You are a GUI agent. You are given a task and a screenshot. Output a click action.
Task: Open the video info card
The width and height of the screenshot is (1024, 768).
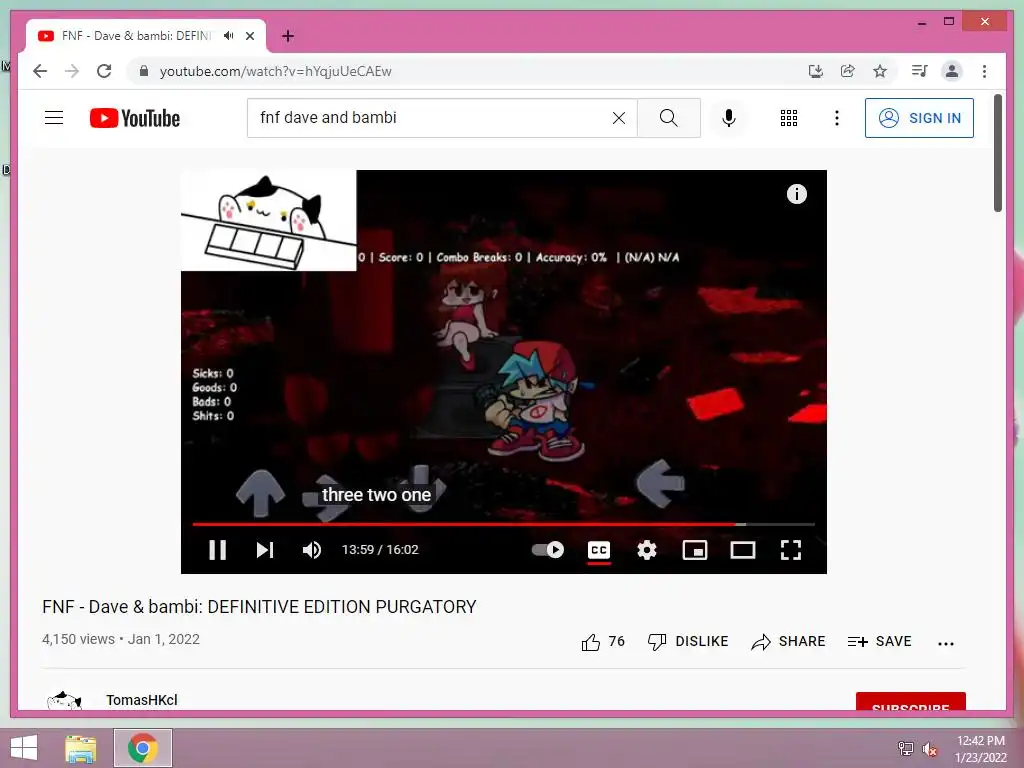[797, 194]
